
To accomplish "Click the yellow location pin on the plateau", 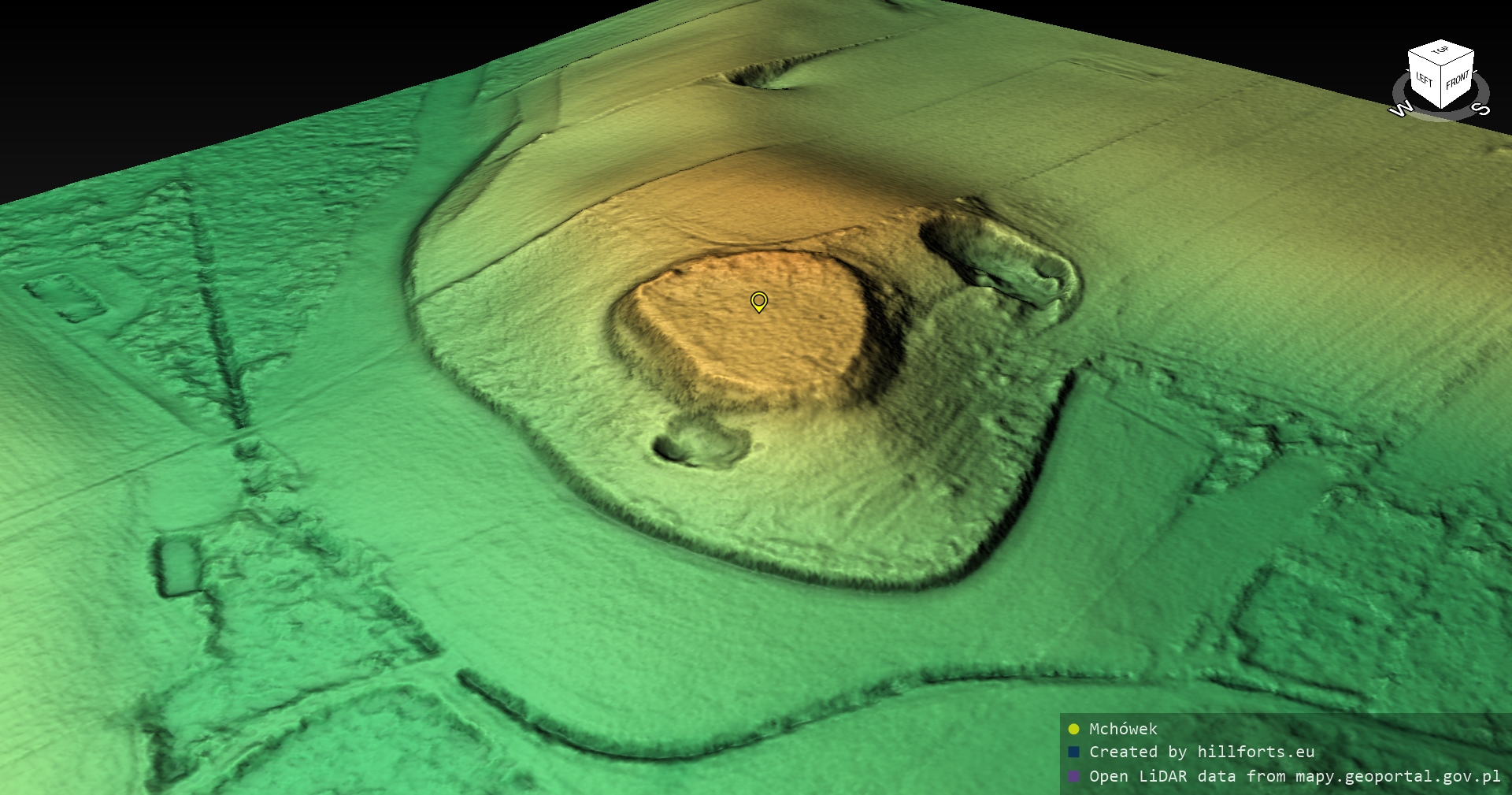I will click(x=758, y=301).
